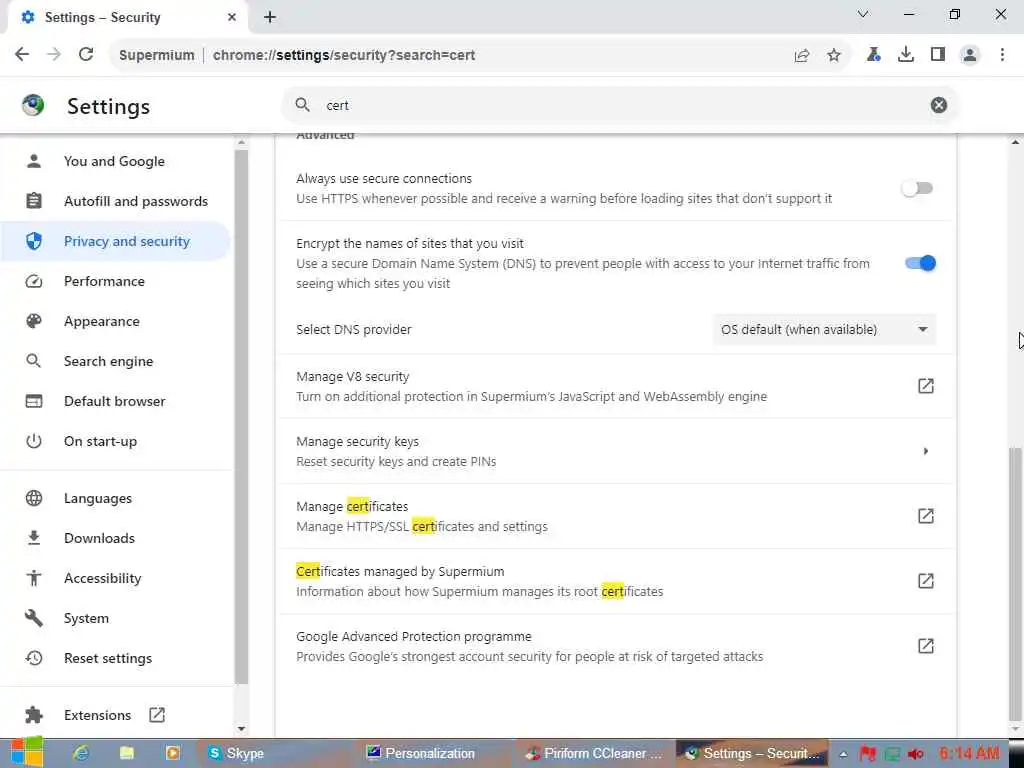Image resolution: width=1024 pixels, height=768 pixels.
Task: Click the sidebar scrollbar down arrow
Action: (x=241, y=729)
